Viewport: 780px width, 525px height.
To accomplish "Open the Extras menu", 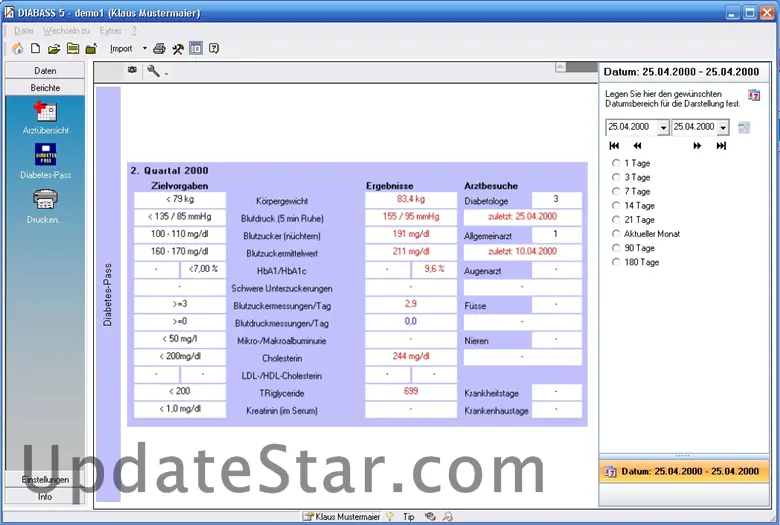I will click(x=110, y=31).
